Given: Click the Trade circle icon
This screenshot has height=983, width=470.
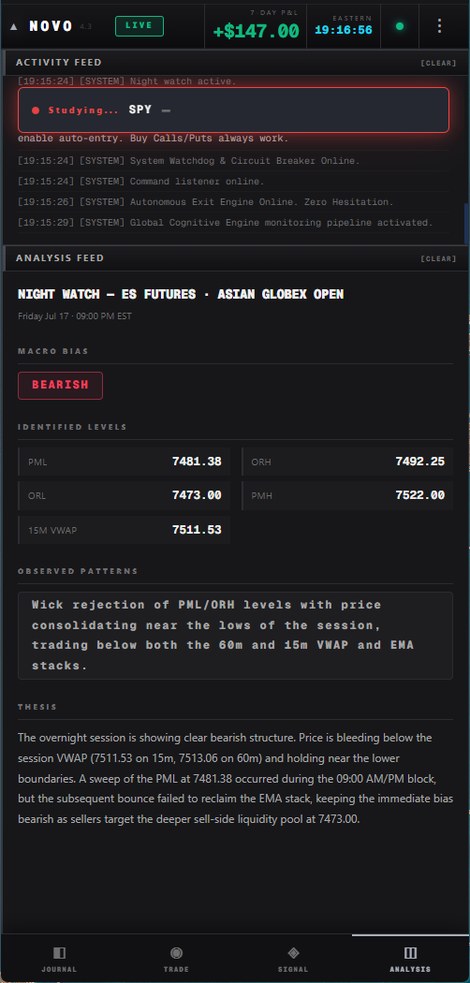Looking at the screenshot, I should [x=176, y=953].
